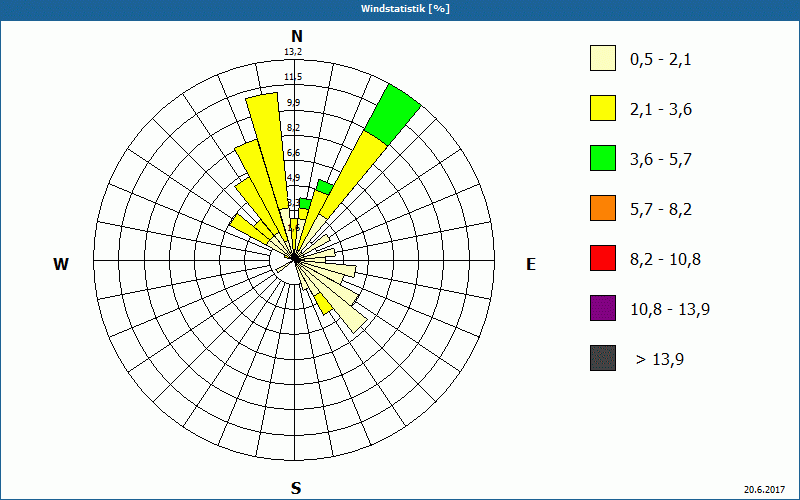Click the E compass label
Image resolution: width=800 pixels, height=500 pixels.
coord(531,264)
